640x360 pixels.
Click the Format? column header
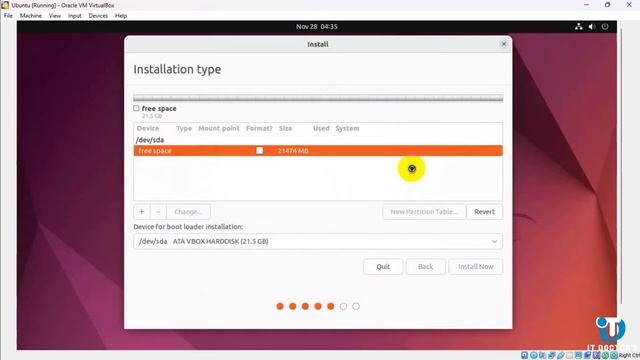pos(259,128)
